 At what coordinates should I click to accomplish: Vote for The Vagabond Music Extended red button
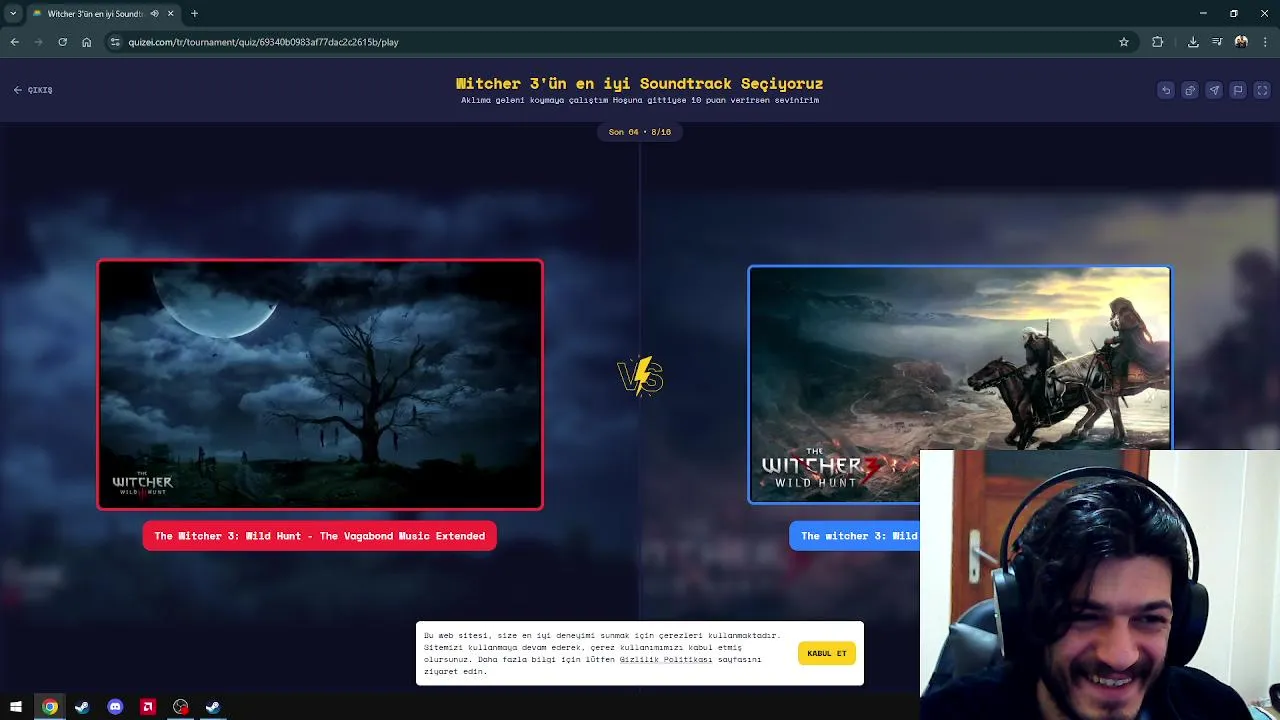click(320, 536)
